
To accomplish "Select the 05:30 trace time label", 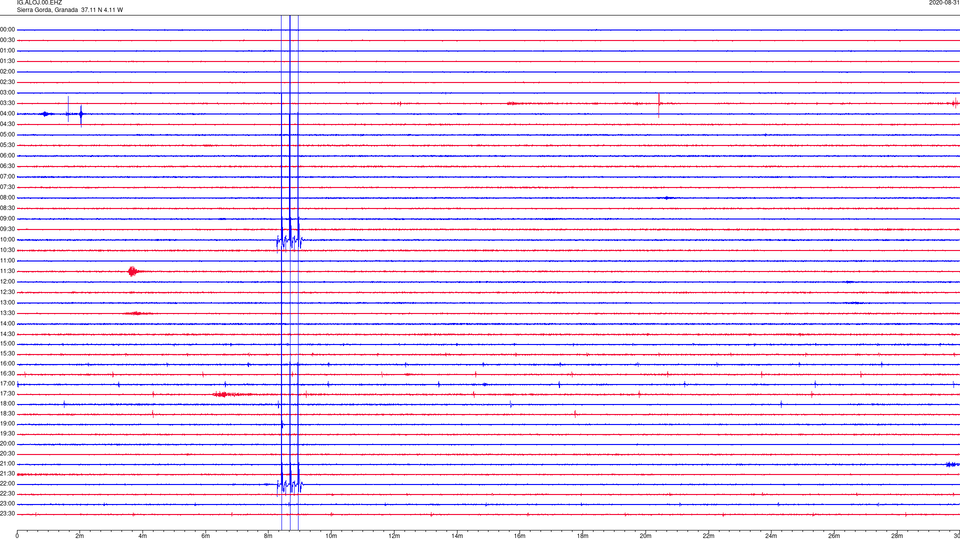I will (x=7, y=144).
